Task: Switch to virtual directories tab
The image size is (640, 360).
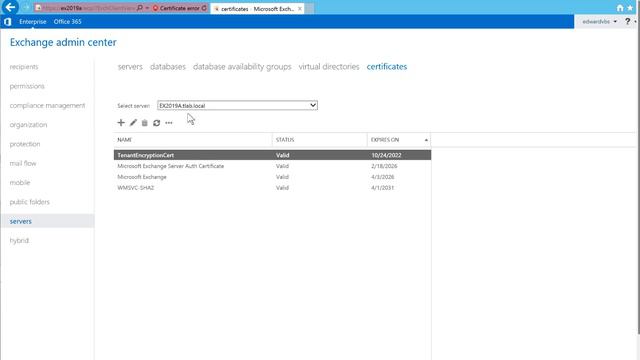Action: [x=329, y=67]
